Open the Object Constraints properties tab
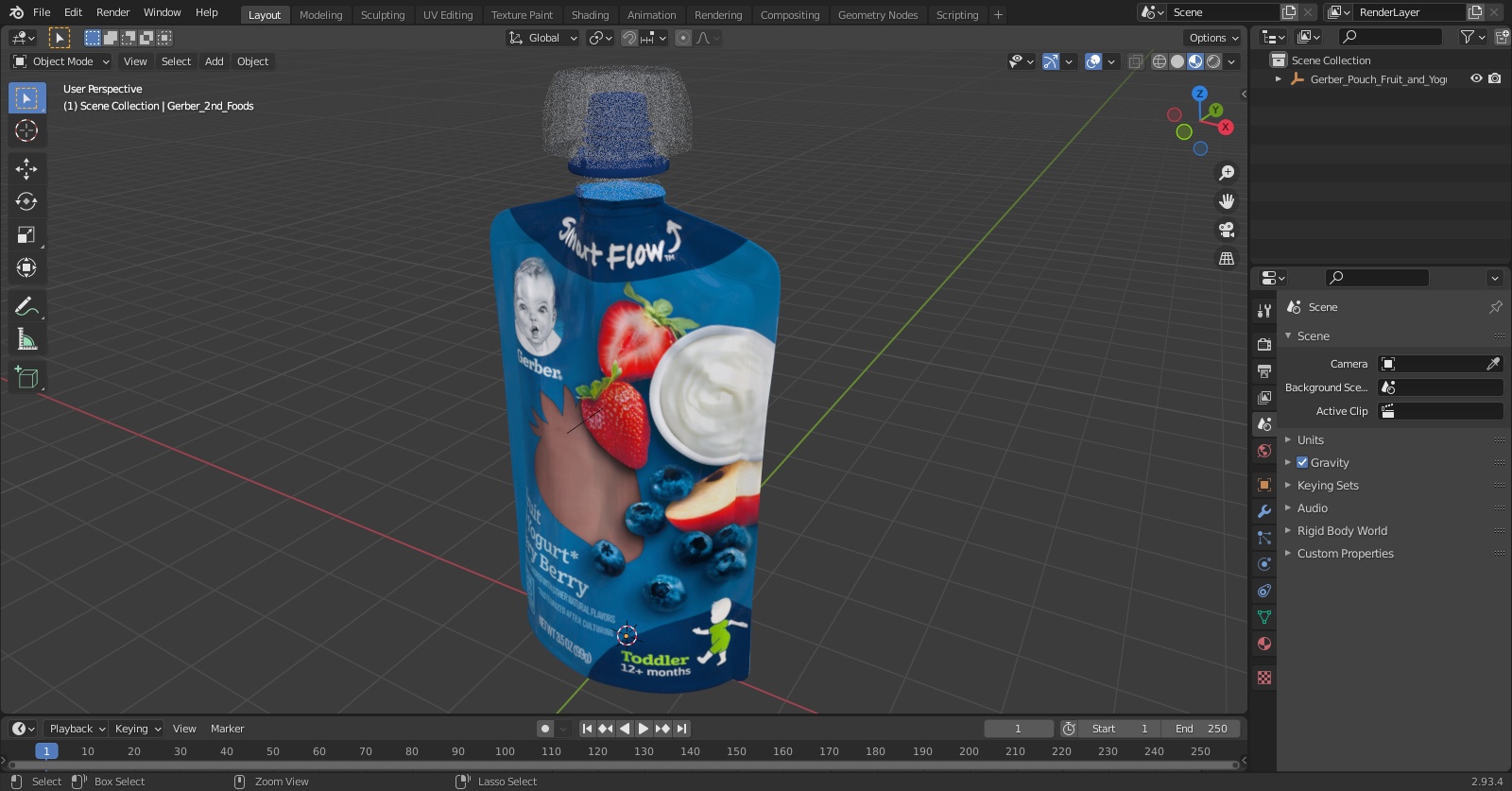 [x=1264, y=591]
